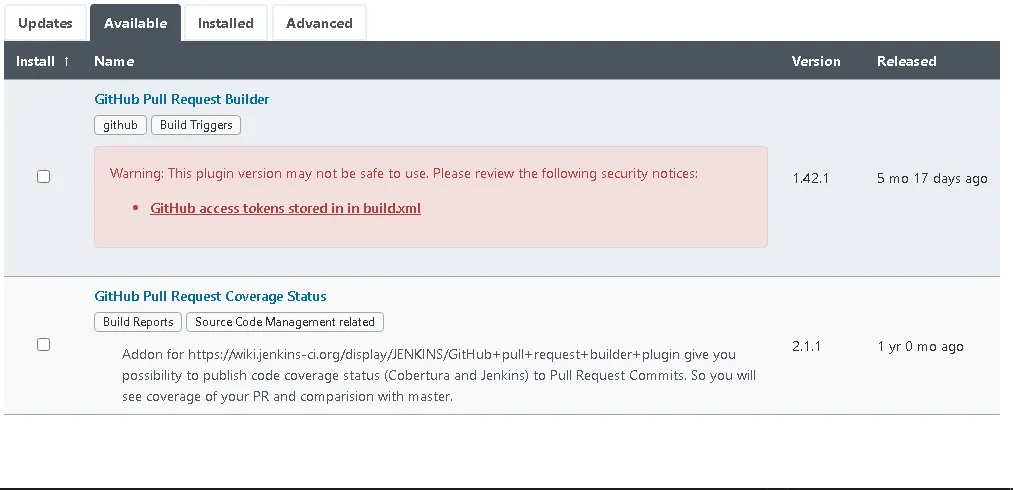Tick the Coverage Status plugin checkbox
The width and height of the screenshot is (1013, 490).
(x=43, y=345)
